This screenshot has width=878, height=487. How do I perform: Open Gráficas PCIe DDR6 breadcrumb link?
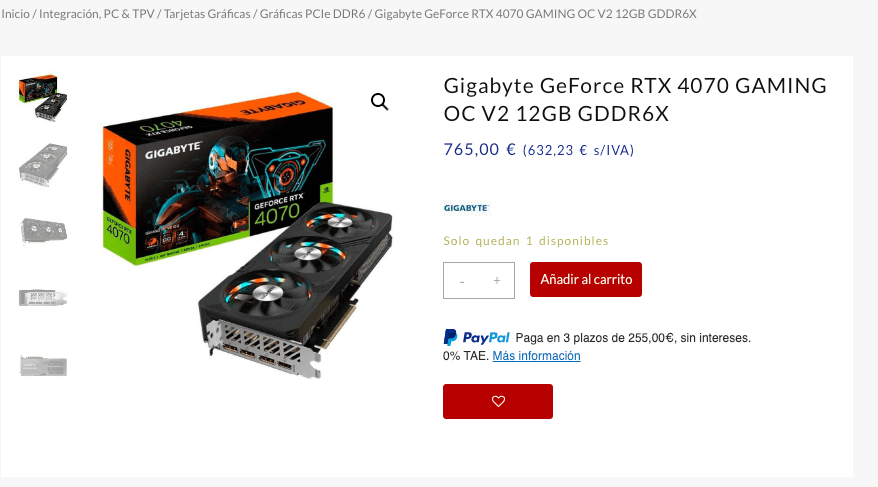(x=312, y=14)
